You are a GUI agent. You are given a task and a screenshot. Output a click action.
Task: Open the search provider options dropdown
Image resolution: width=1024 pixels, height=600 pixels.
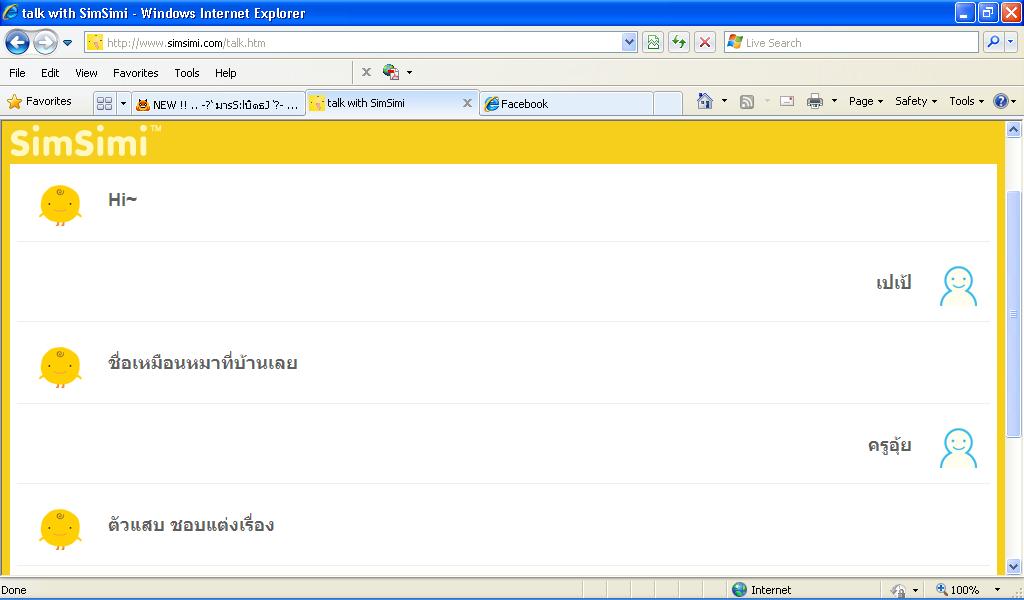[1011, 43]
